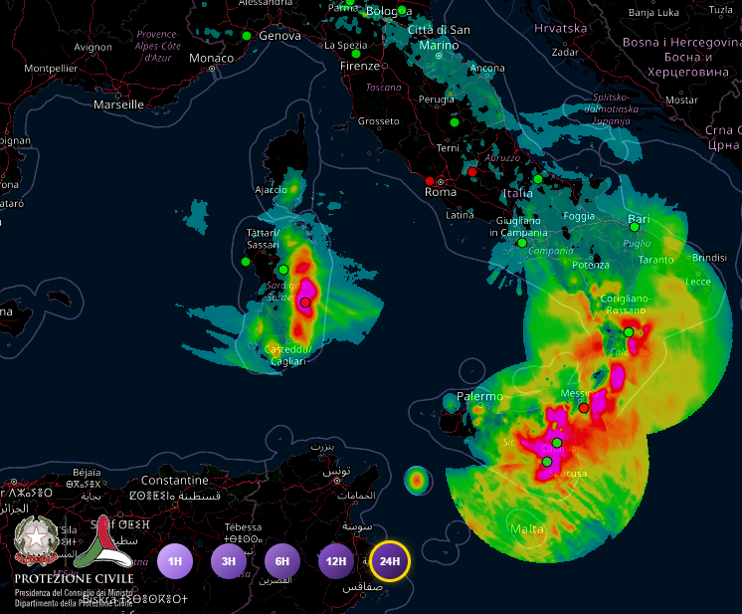742x614 pixels.
Task: Select red marker beside the Abruzzo label
Action: pyautogui.click(x=473, y=171)
